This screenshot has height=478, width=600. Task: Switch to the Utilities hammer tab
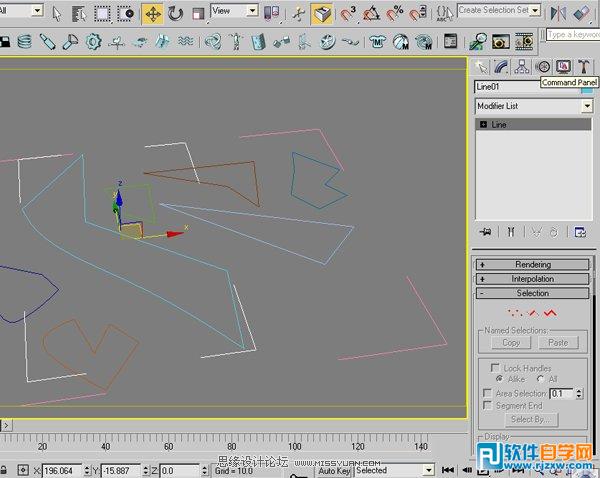(x=584, y=67)
